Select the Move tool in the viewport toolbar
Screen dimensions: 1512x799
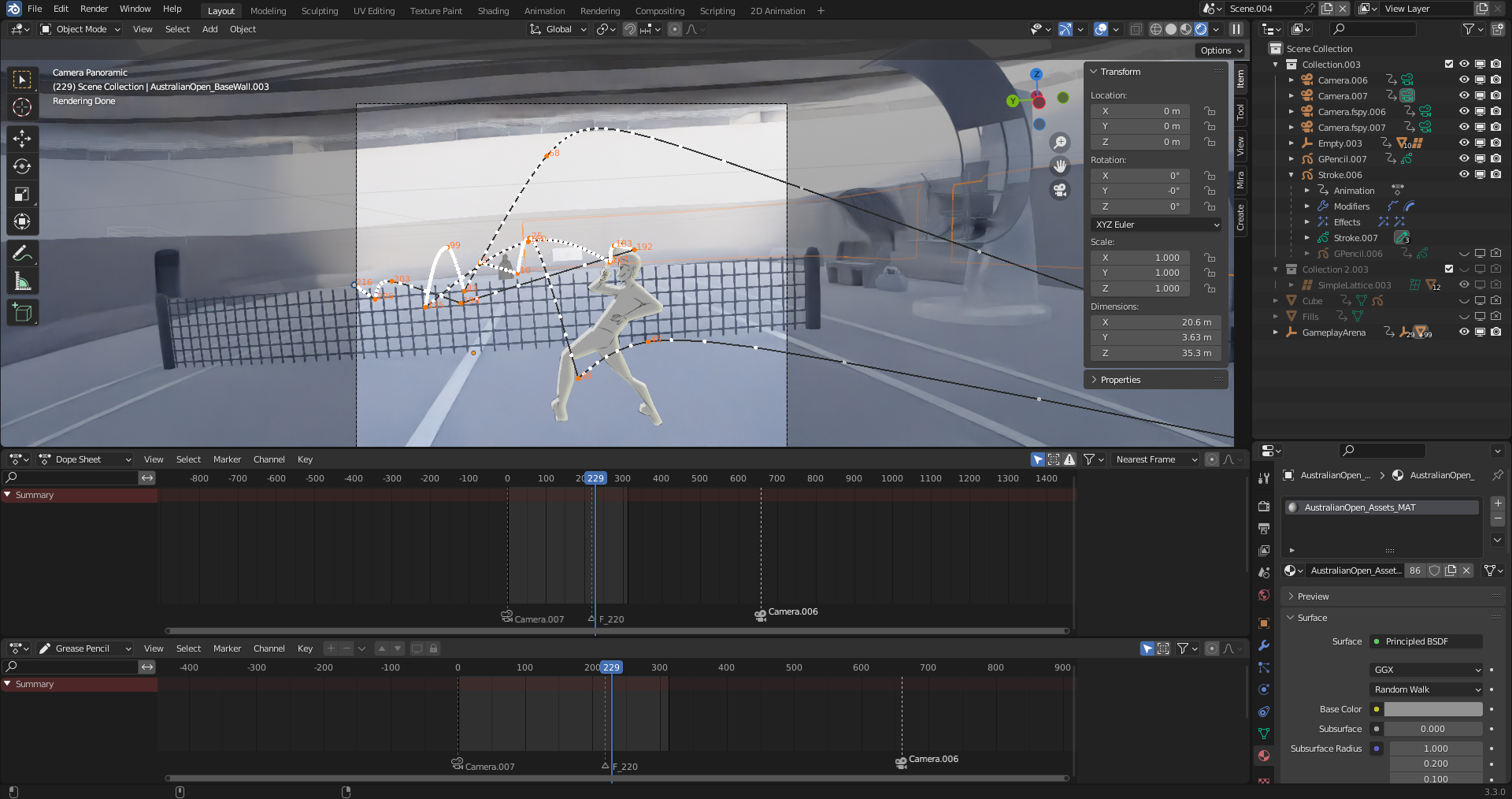click(22, 139)
